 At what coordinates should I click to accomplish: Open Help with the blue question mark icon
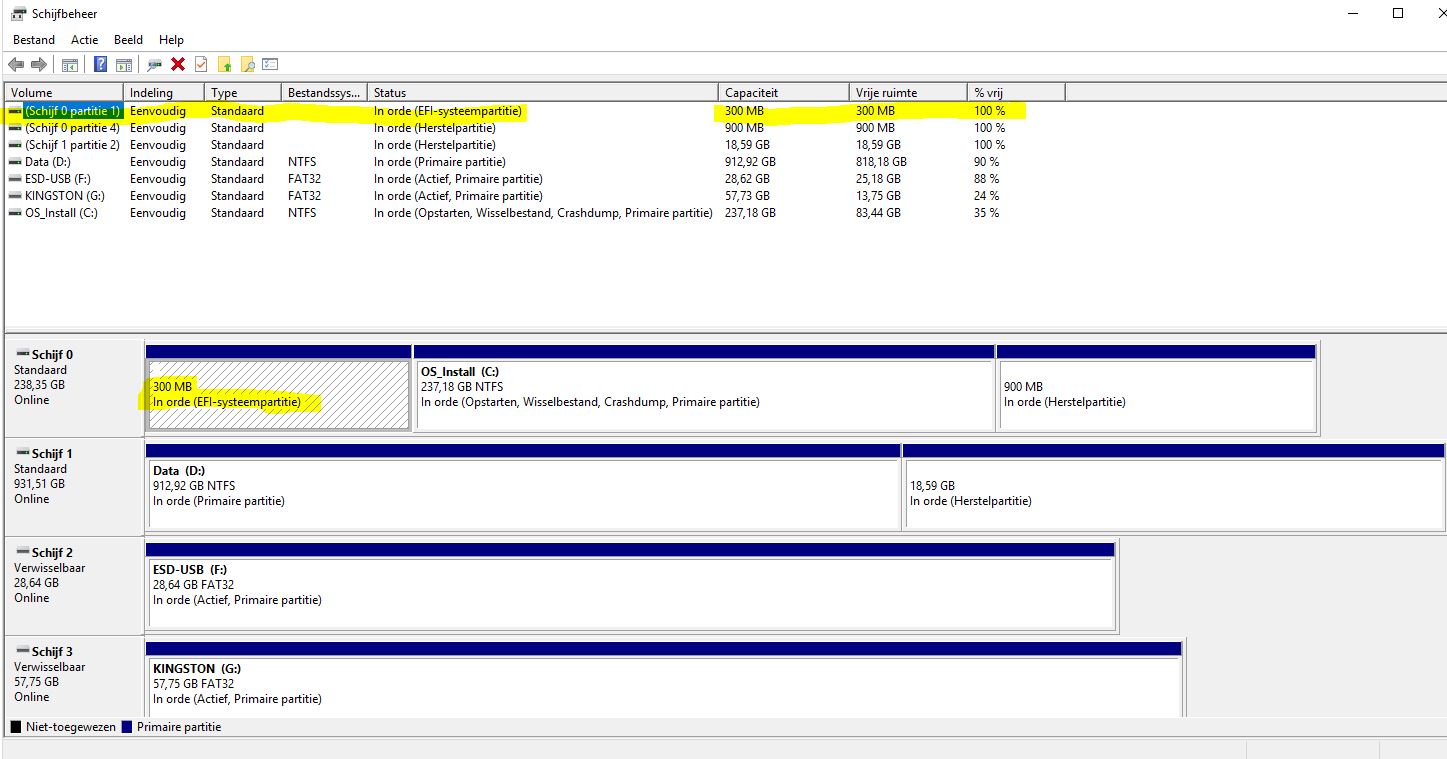tap(101, 65)
